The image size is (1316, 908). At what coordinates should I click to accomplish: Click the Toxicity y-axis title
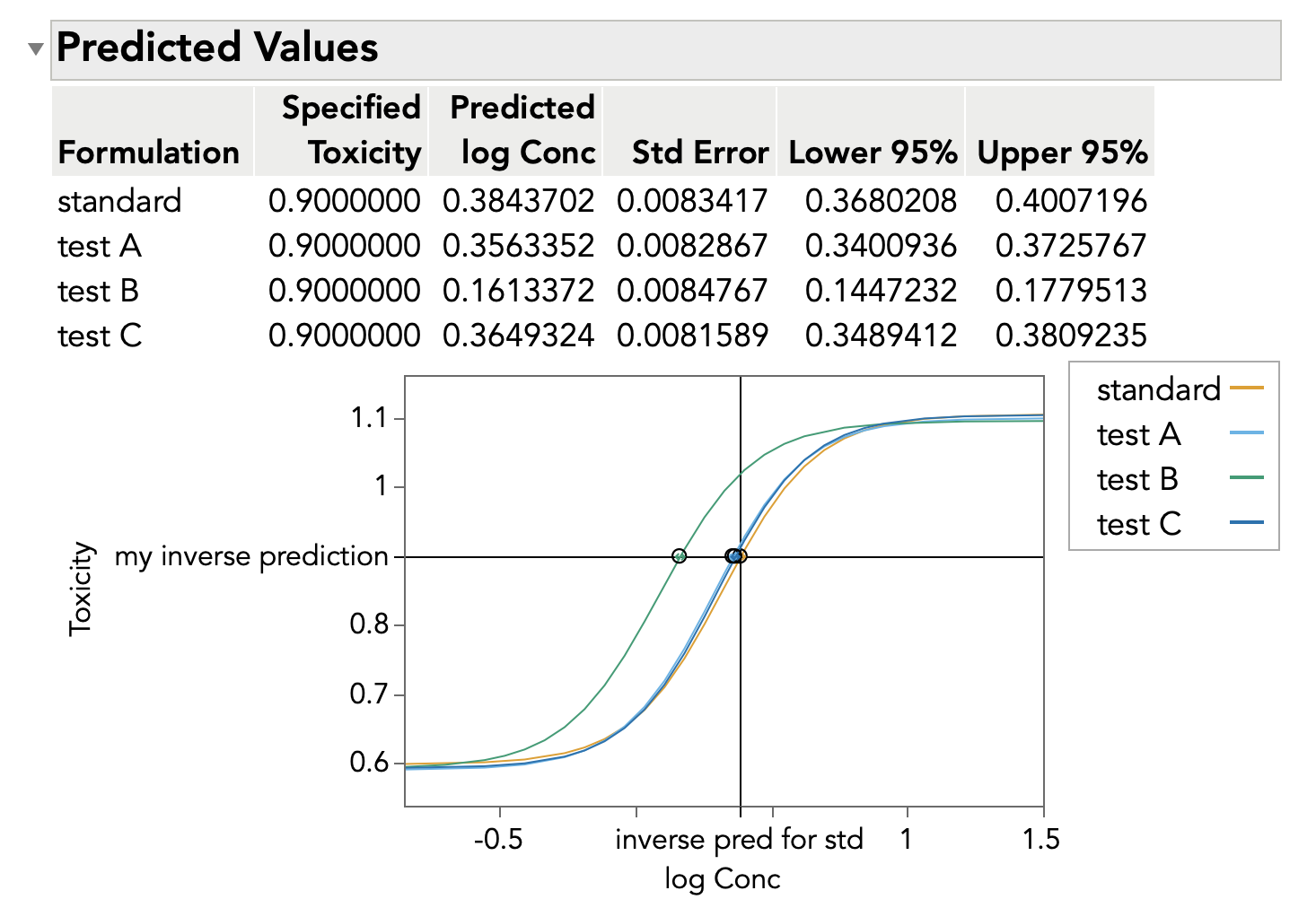[x=81, y=589]
